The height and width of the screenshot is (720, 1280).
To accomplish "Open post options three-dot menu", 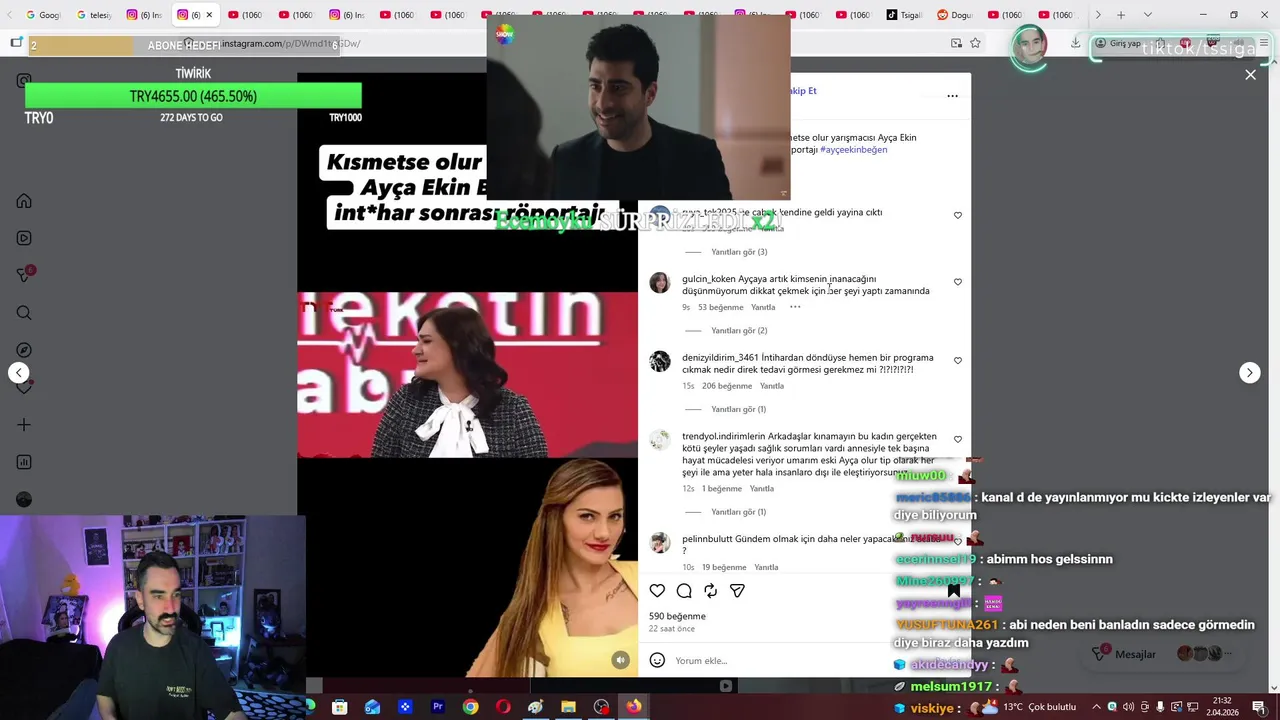I will pyautogui.click(x=952, y=96).
